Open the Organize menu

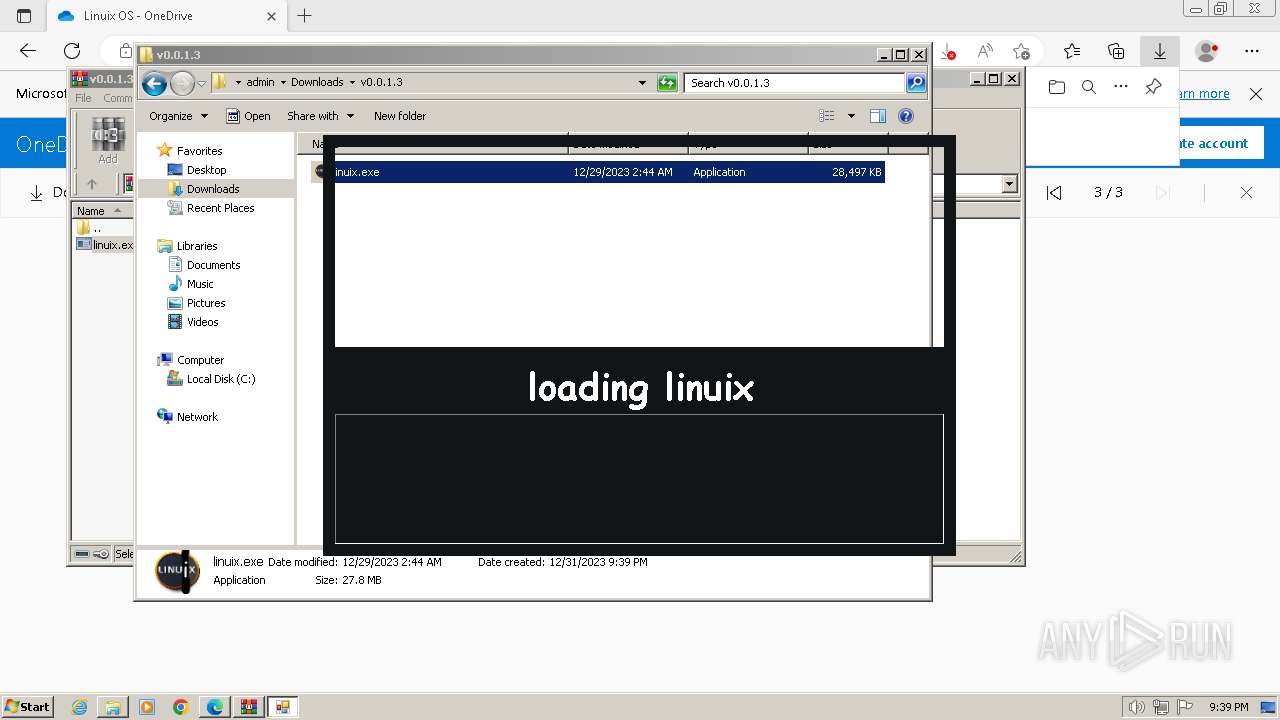pyautogui.click(x=179, y=116)
